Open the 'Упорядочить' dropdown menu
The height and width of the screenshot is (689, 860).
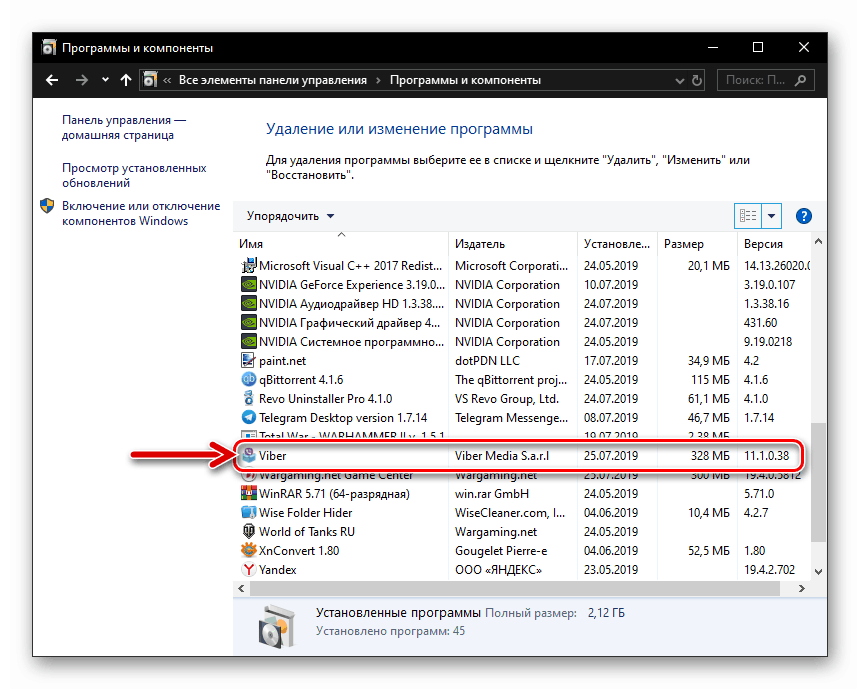pos(290,216)
